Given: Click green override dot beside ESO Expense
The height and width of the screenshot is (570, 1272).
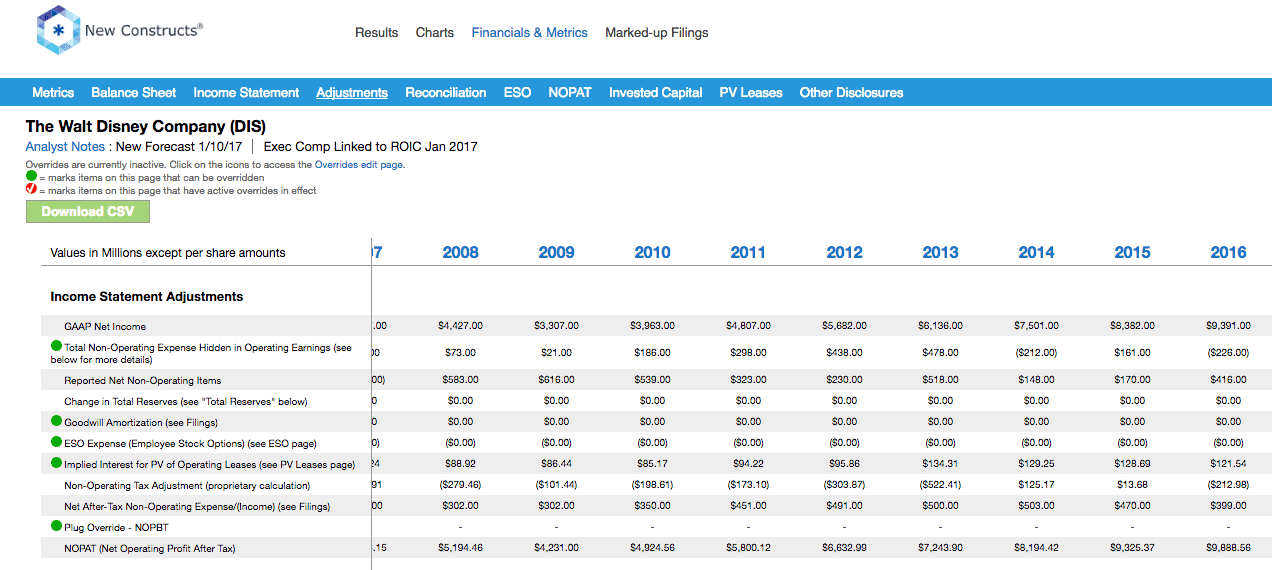Looking at the screenshot, I should [57, 442].
